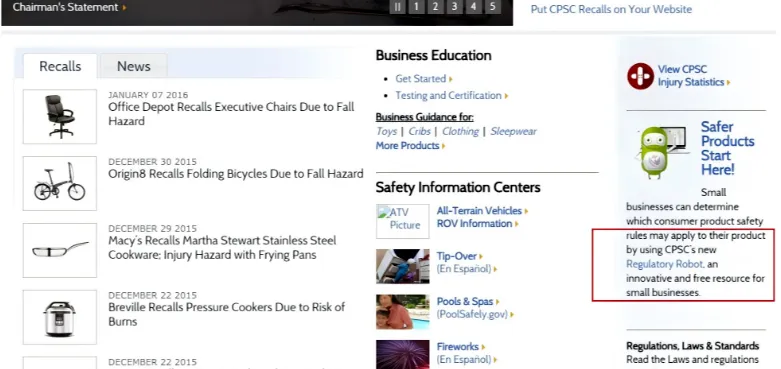Viewport: 781px width, 369px height.
Task: Click the Pools & Spas thumbnail image
Action: (402, 312)
